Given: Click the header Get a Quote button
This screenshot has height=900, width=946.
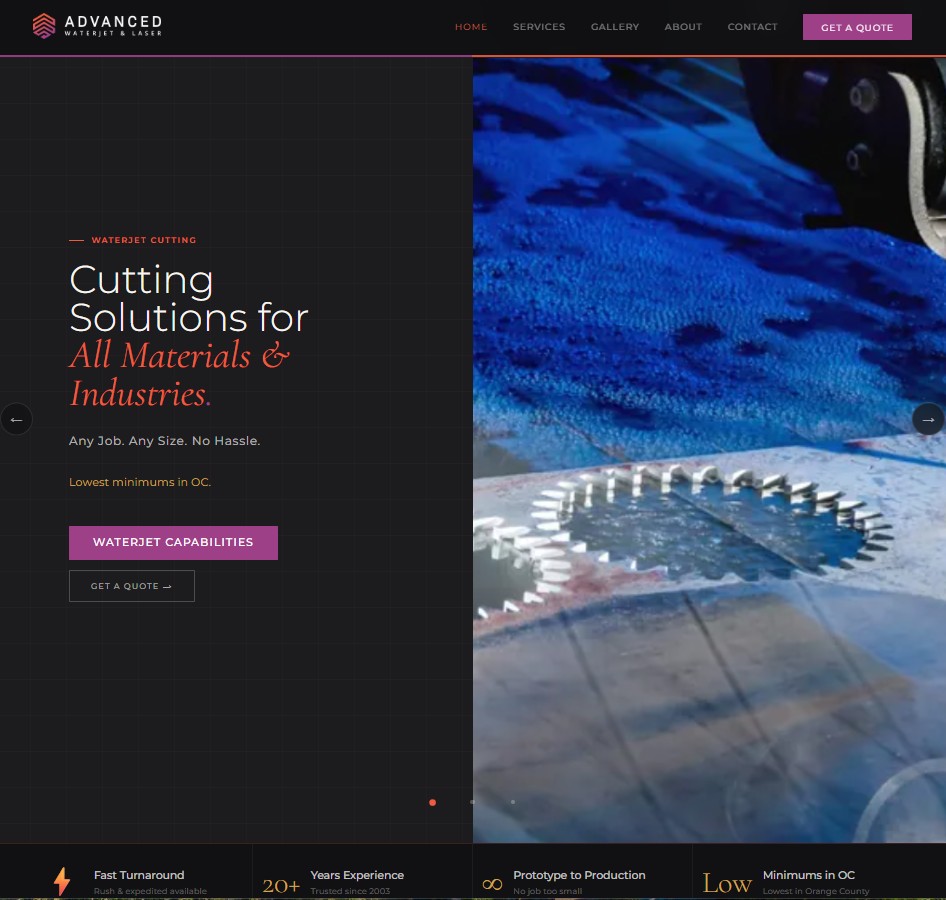Looking at the screenshot, I should (x=857, y=27).
